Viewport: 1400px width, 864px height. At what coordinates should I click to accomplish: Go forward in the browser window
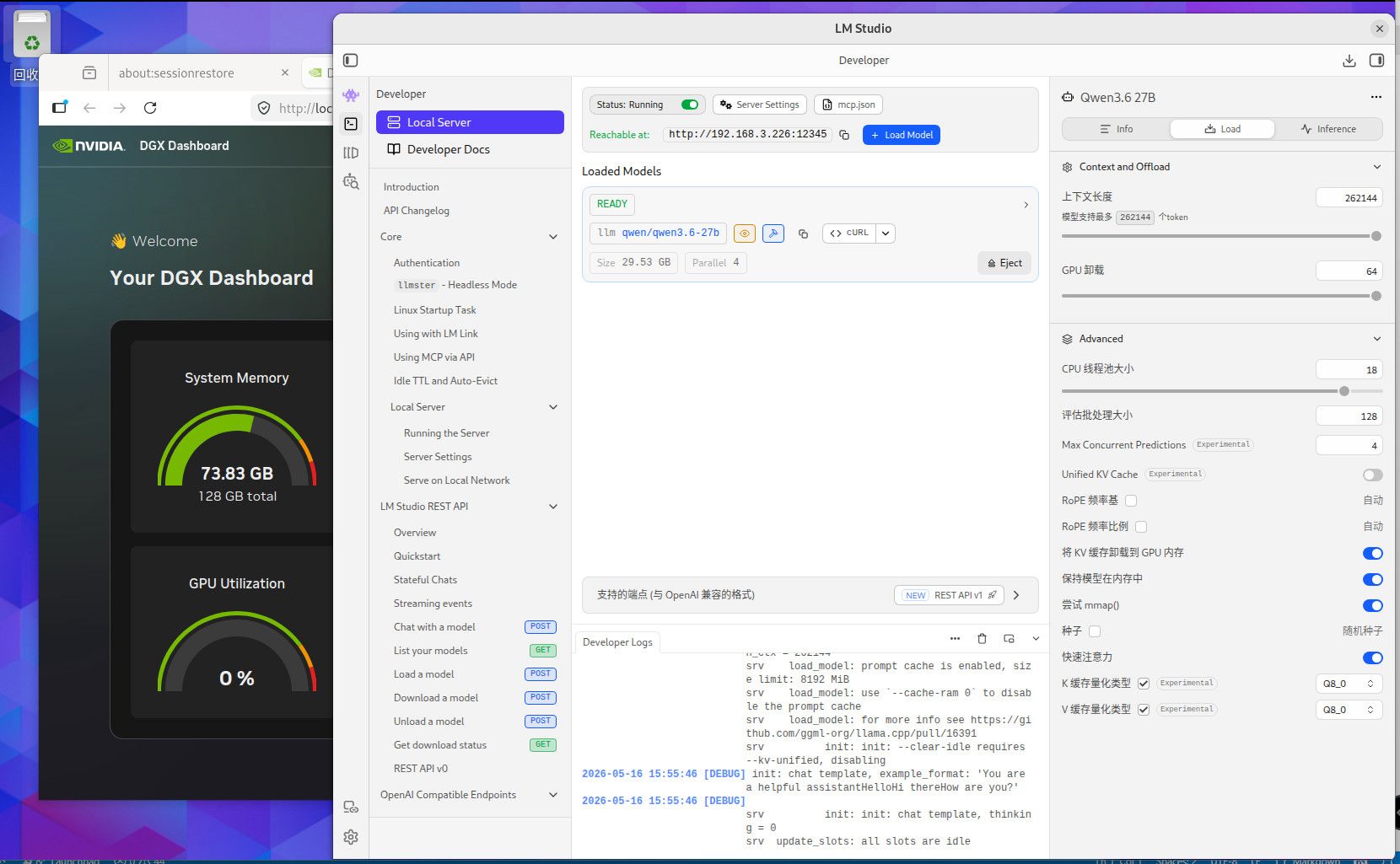tap(120, 108)
